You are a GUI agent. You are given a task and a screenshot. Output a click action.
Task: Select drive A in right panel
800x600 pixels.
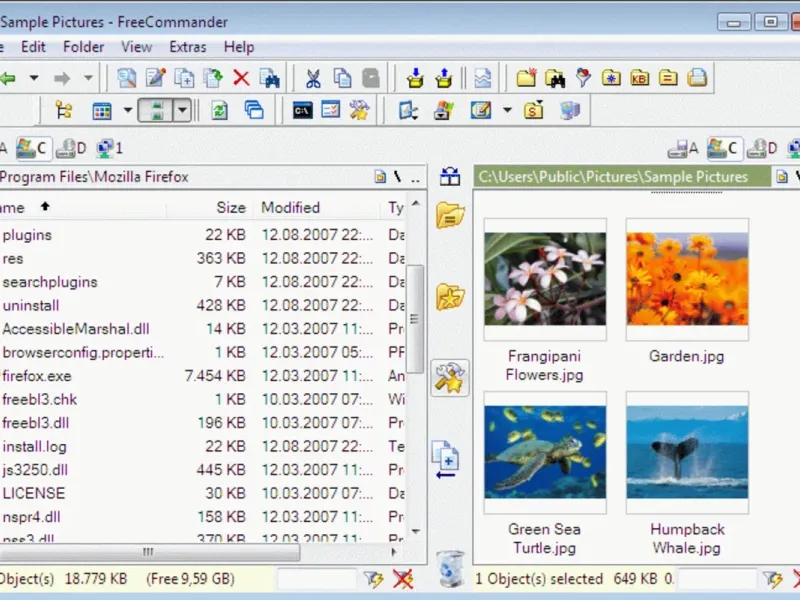(683, 148)
